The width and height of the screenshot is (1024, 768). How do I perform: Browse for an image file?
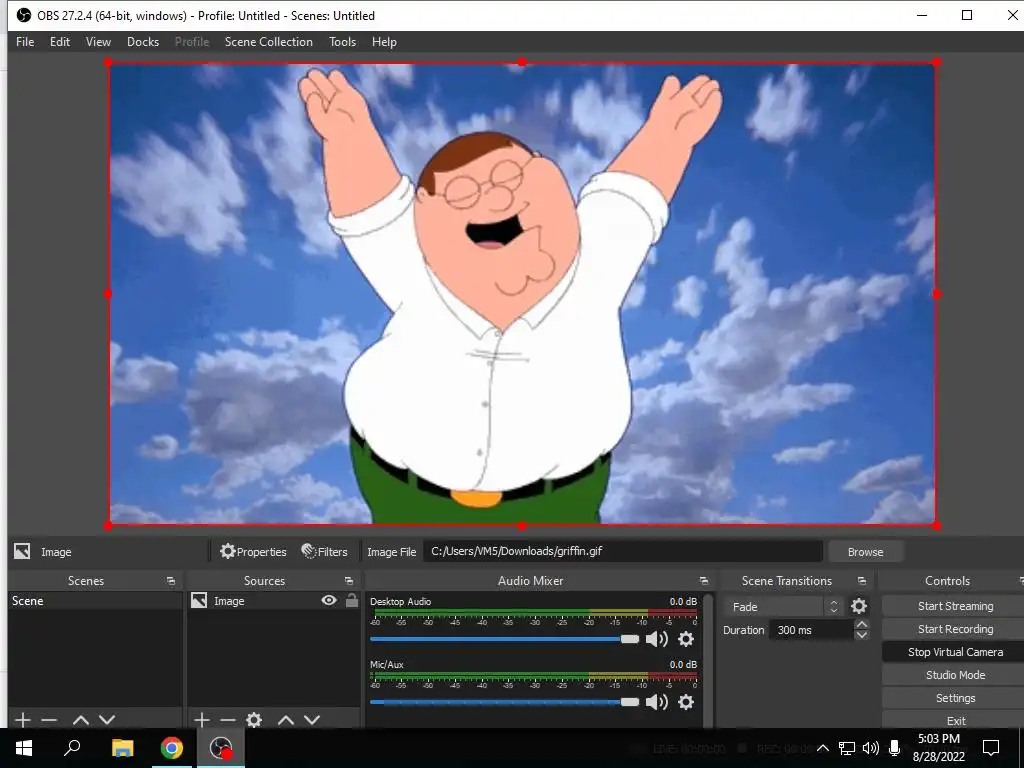tap(865, 552)
